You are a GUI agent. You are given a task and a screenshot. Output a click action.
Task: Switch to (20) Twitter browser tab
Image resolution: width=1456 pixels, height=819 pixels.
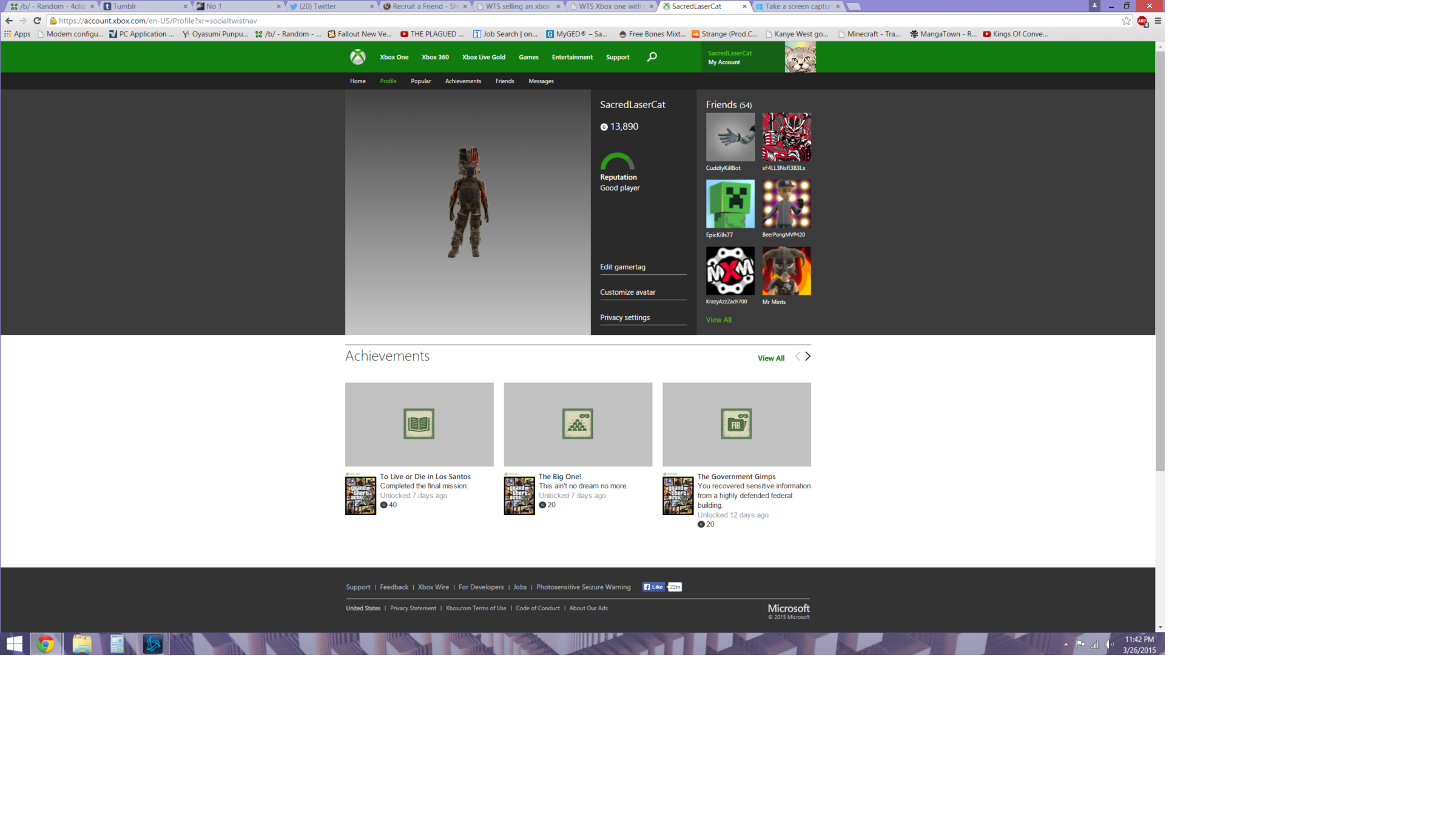tap(331, 6)
